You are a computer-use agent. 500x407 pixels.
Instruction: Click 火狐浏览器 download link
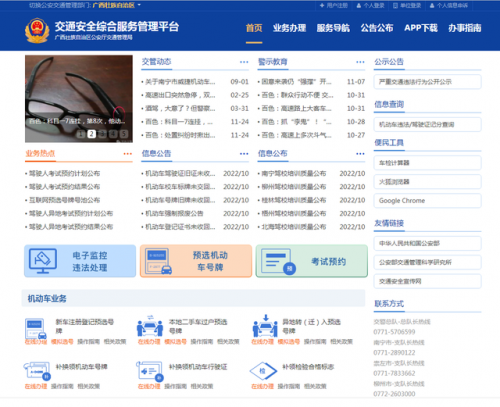coord(428,182)
